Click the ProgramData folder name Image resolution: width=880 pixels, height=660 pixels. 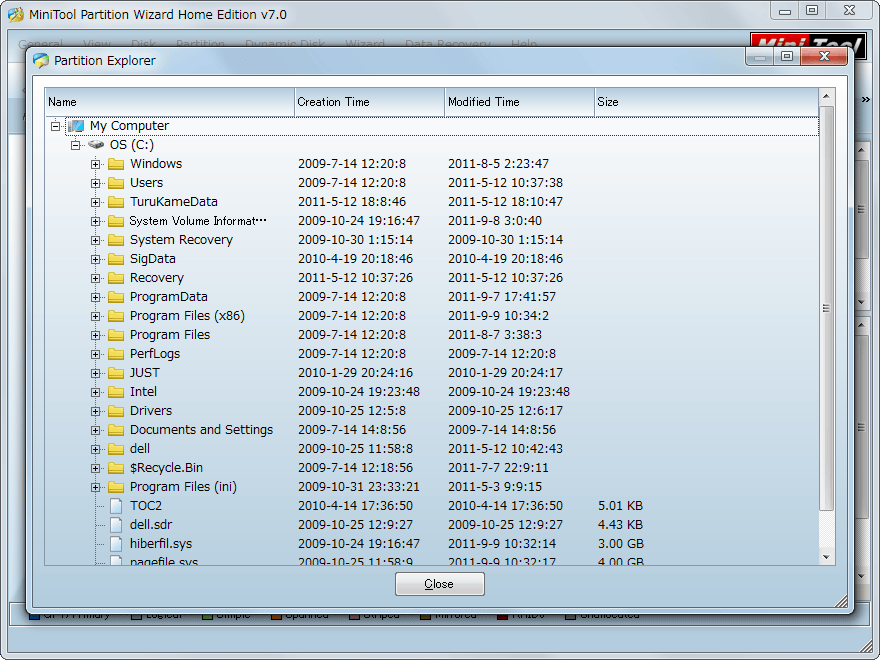(169, 297)
